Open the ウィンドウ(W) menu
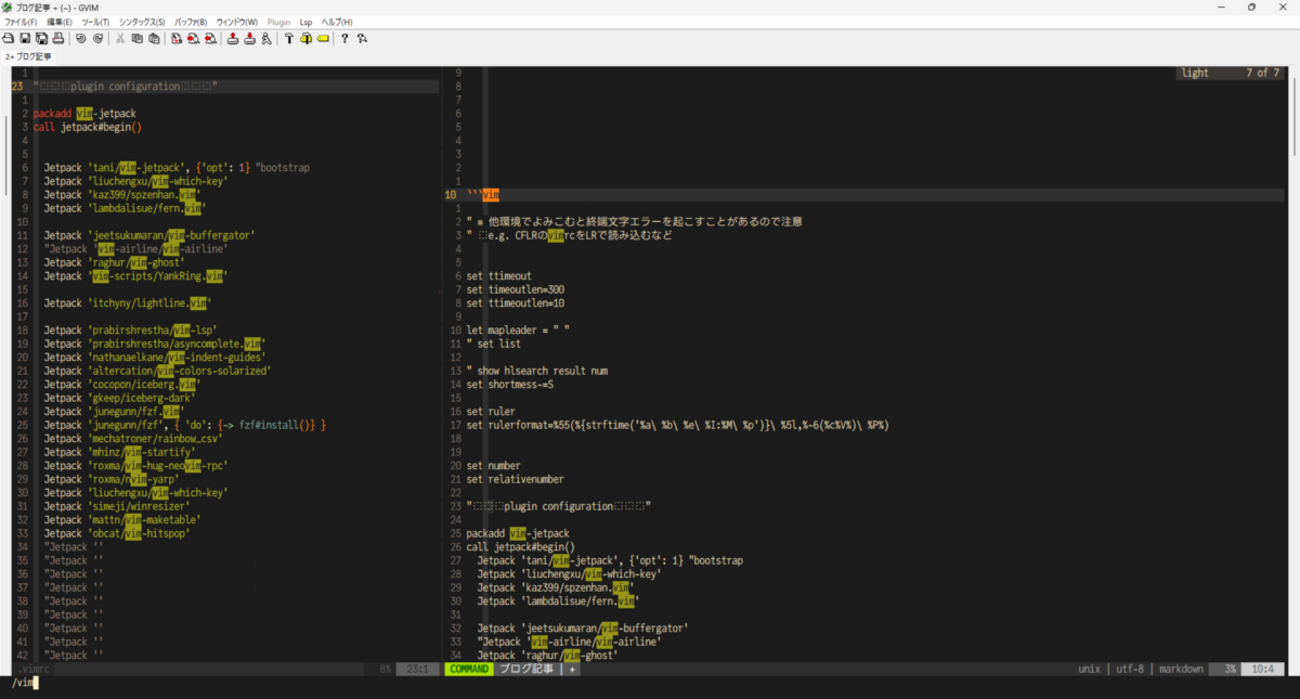Viewport: 1300px width, 699px height. pyautogui.click(x=237, y=22)
